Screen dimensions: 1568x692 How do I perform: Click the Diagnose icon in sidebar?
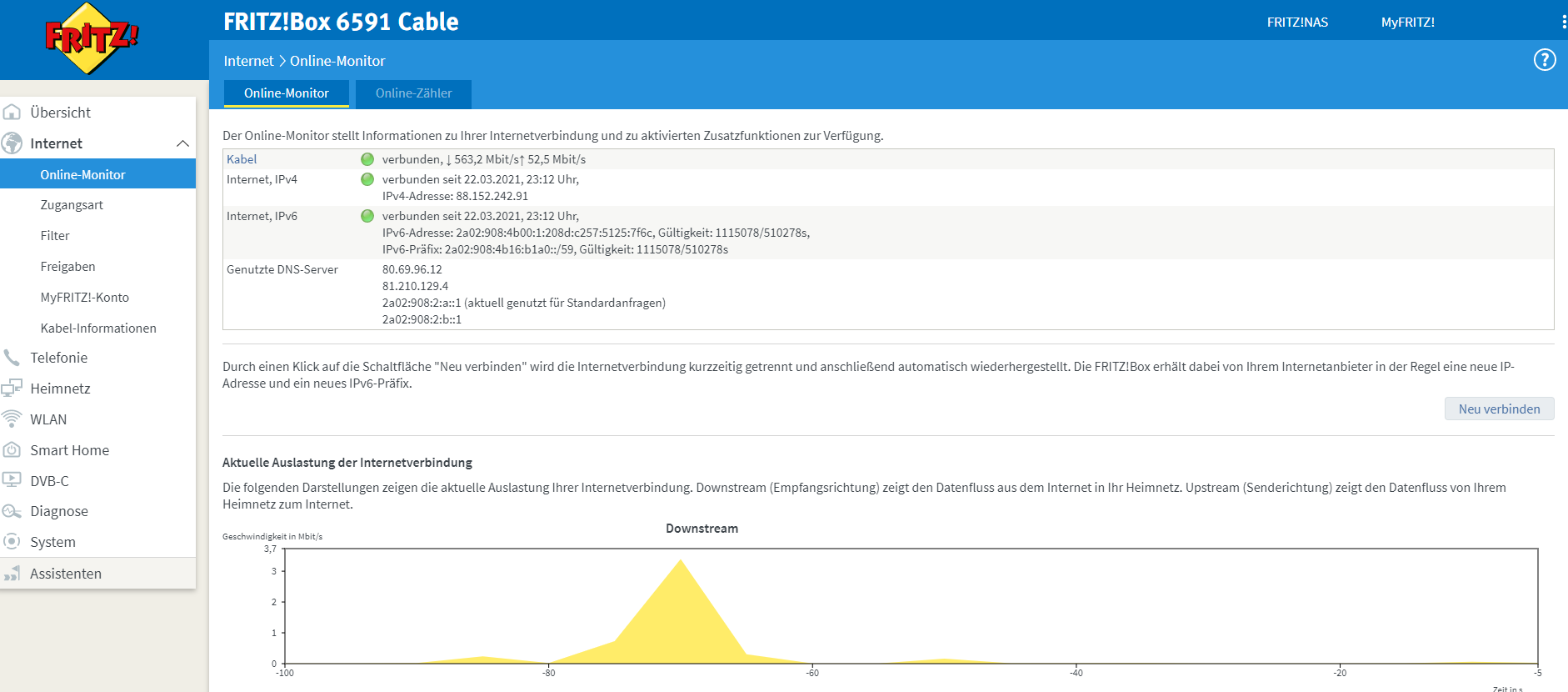tap(12, 511)
